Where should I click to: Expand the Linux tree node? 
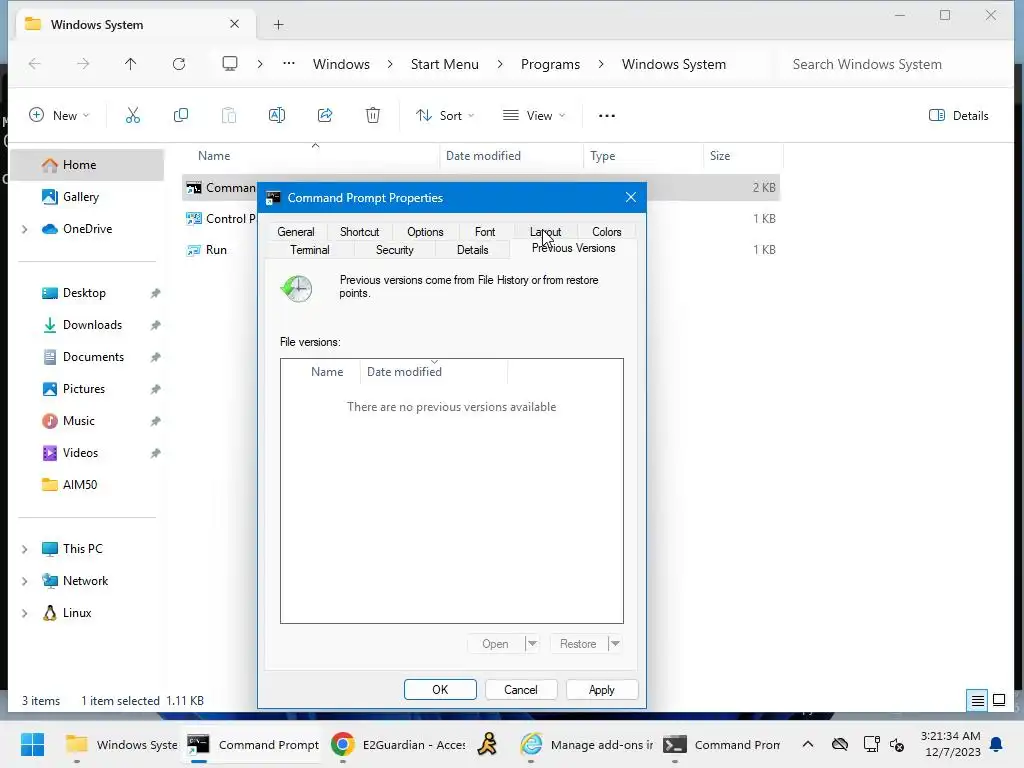(x=25, y=613)
